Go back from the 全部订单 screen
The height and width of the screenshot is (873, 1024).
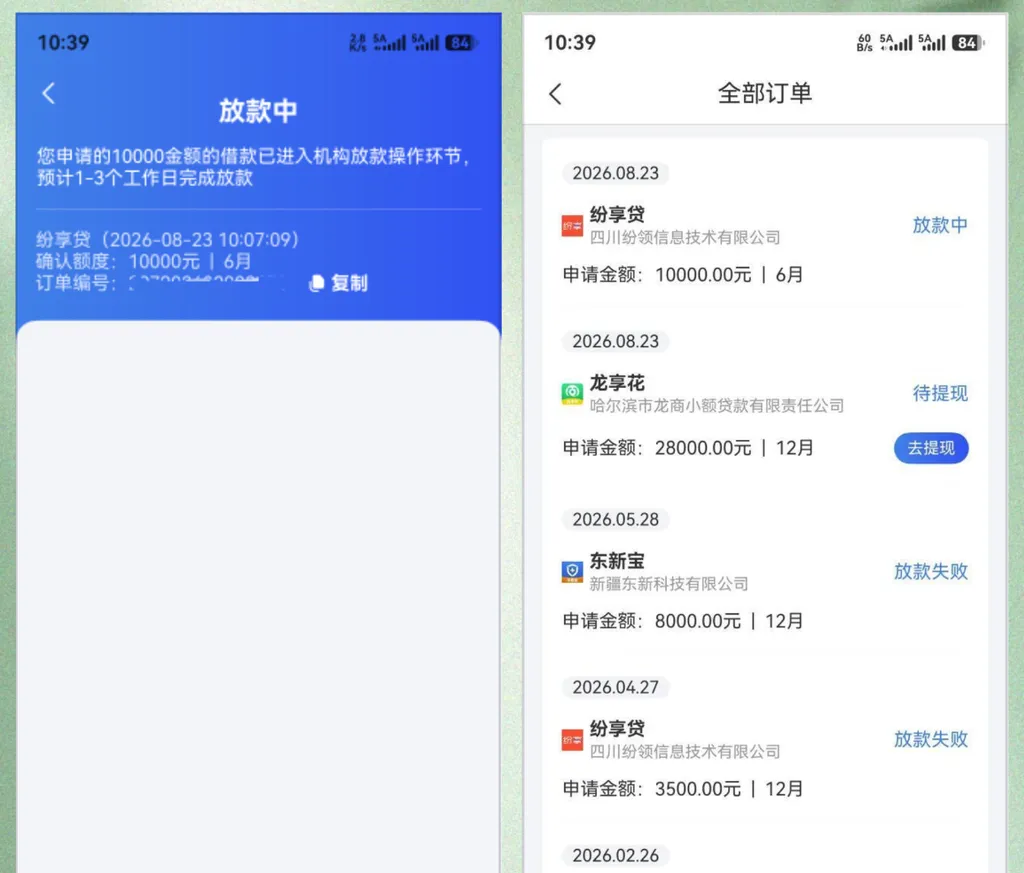point(555,94)
